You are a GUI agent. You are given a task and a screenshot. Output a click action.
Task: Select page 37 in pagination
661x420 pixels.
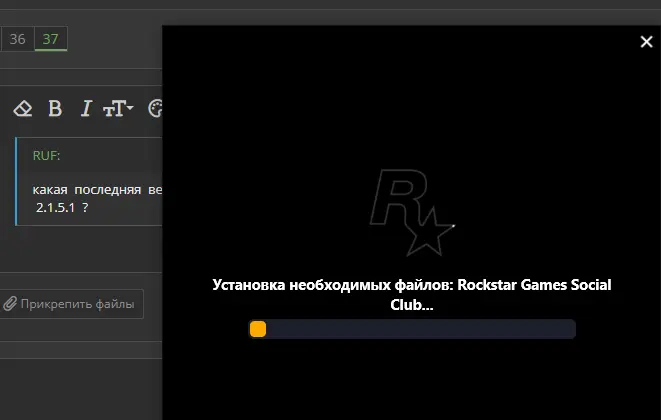coord(51,39)
